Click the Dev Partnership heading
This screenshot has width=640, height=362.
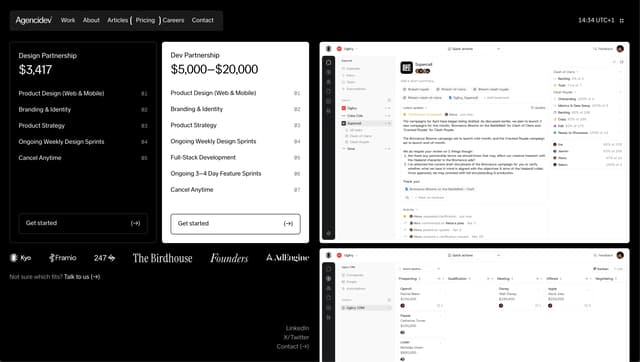tap(195, 55)
